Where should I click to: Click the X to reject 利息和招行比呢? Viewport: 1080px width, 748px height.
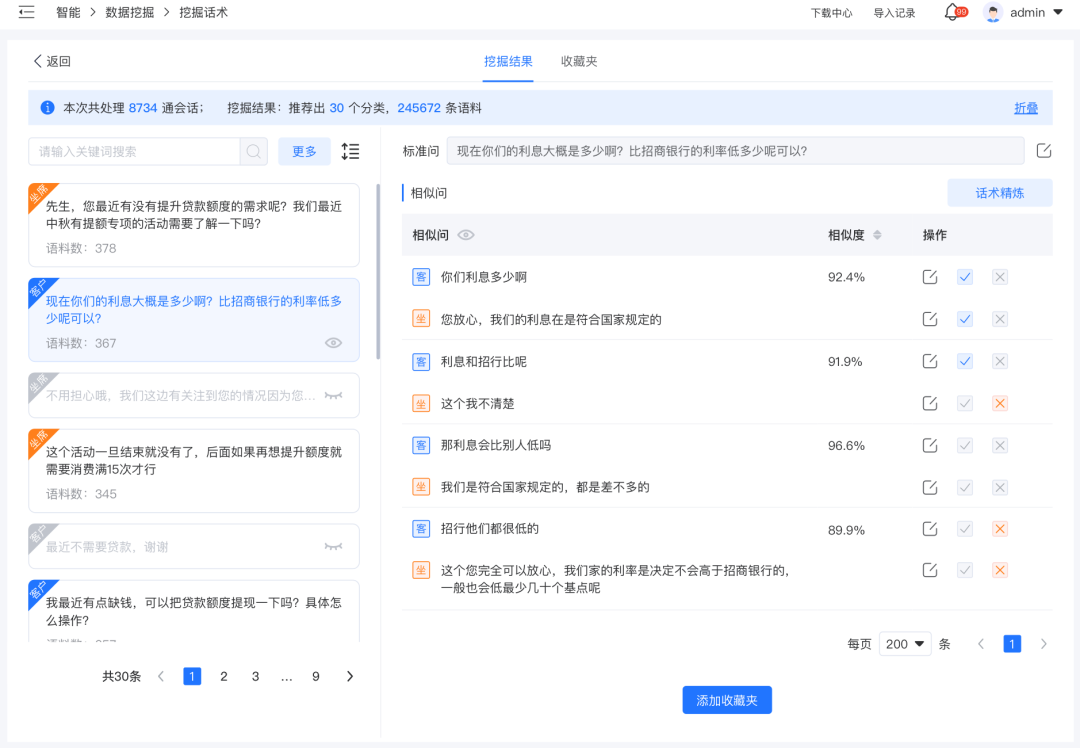[999, 361]
